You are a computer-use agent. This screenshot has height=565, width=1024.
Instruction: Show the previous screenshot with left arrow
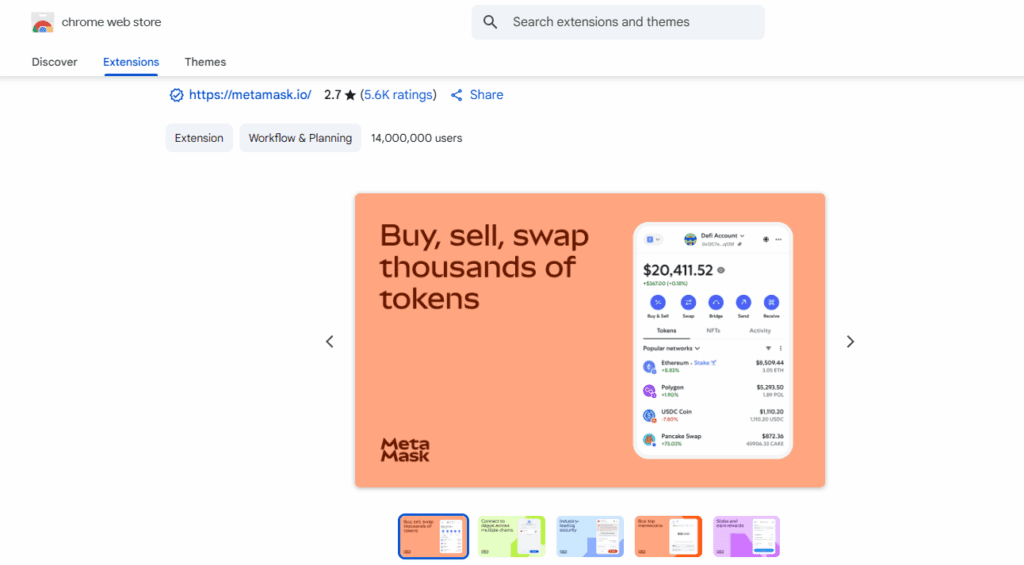(x=330, y=341)
